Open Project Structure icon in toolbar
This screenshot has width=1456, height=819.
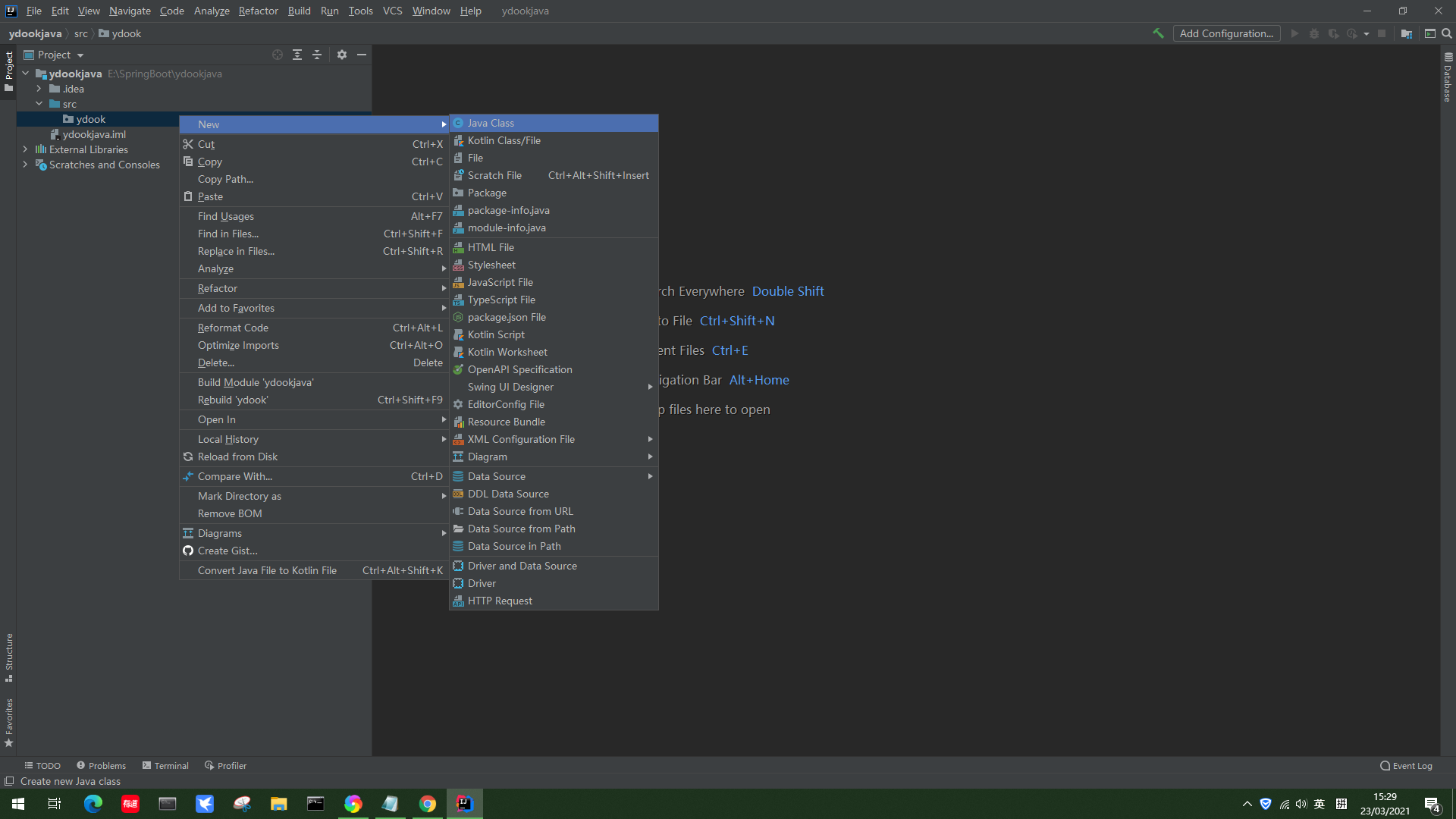(x=1407, y=33)
